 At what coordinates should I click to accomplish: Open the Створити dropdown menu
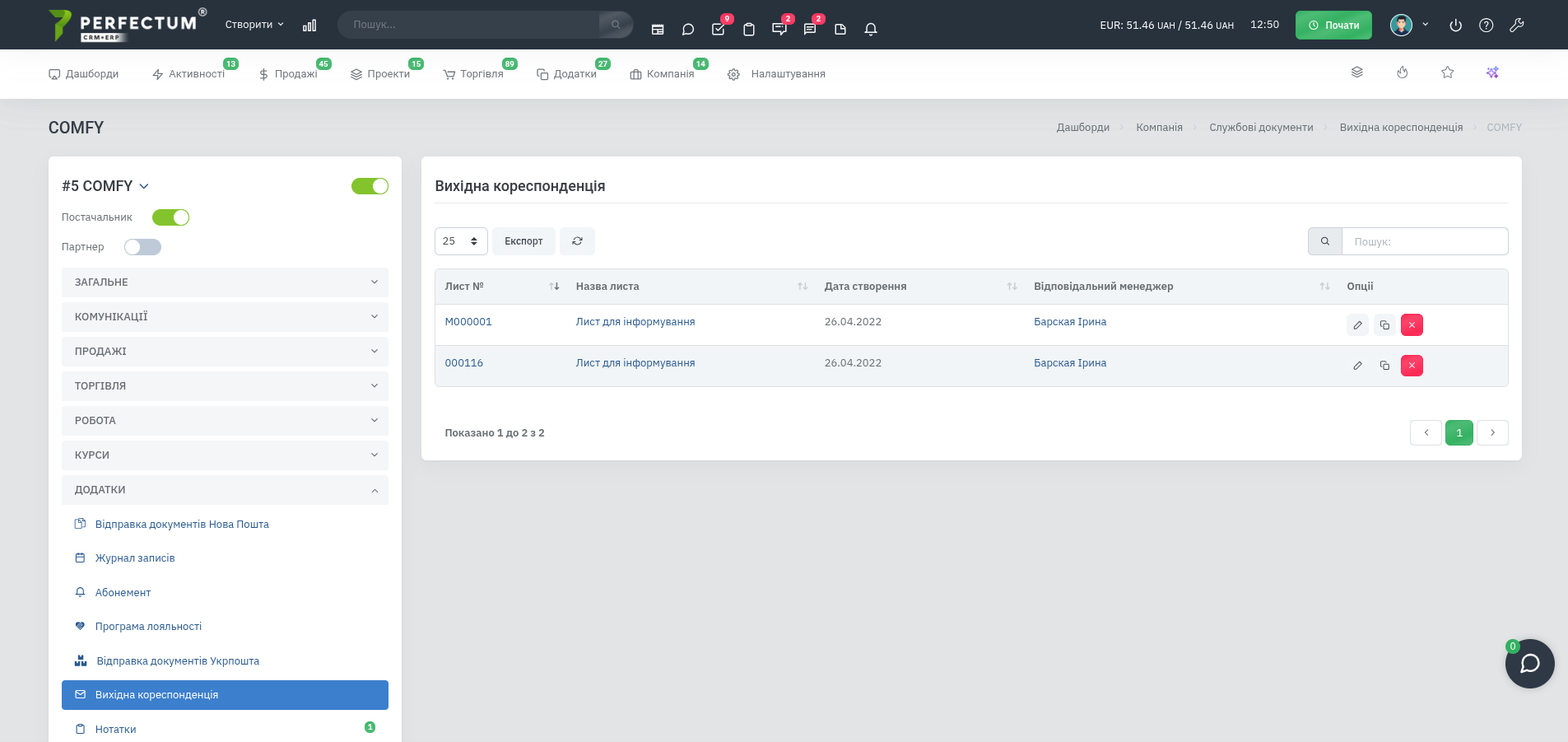[x=254, y=25]
